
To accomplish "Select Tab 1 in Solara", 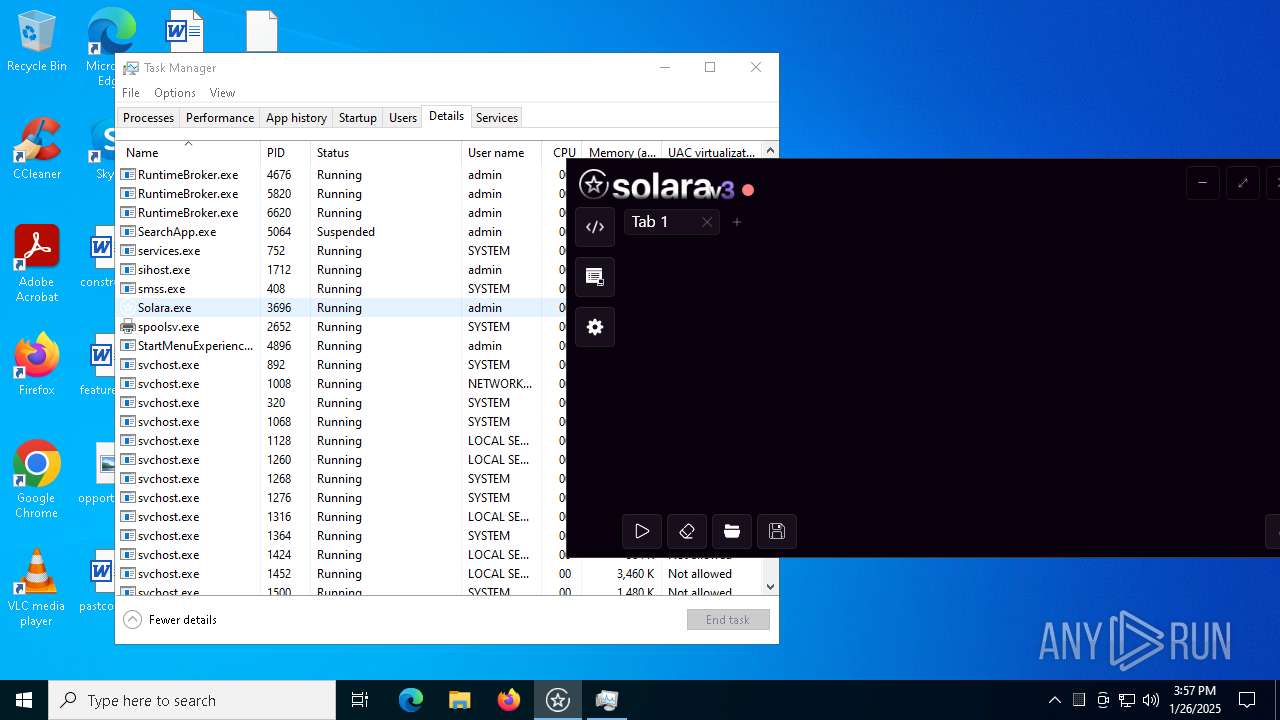I will point(671,222).
